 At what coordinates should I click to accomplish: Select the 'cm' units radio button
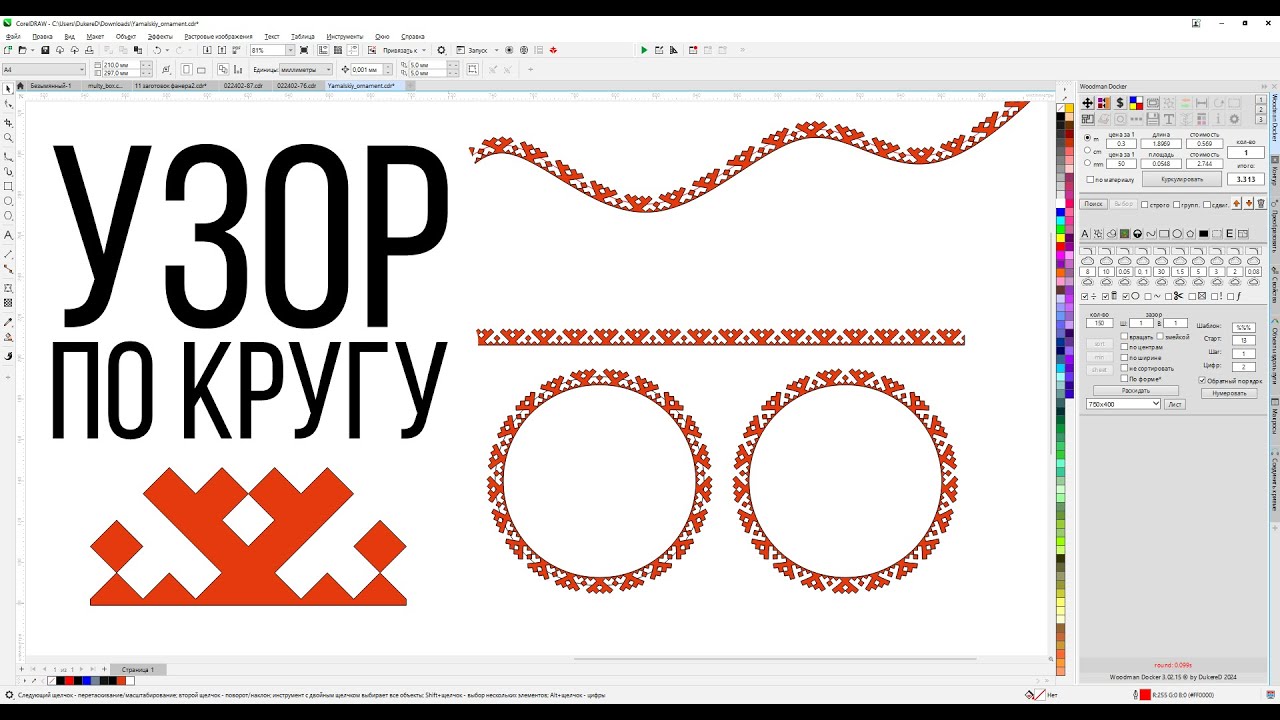(x=1087, y=150)
